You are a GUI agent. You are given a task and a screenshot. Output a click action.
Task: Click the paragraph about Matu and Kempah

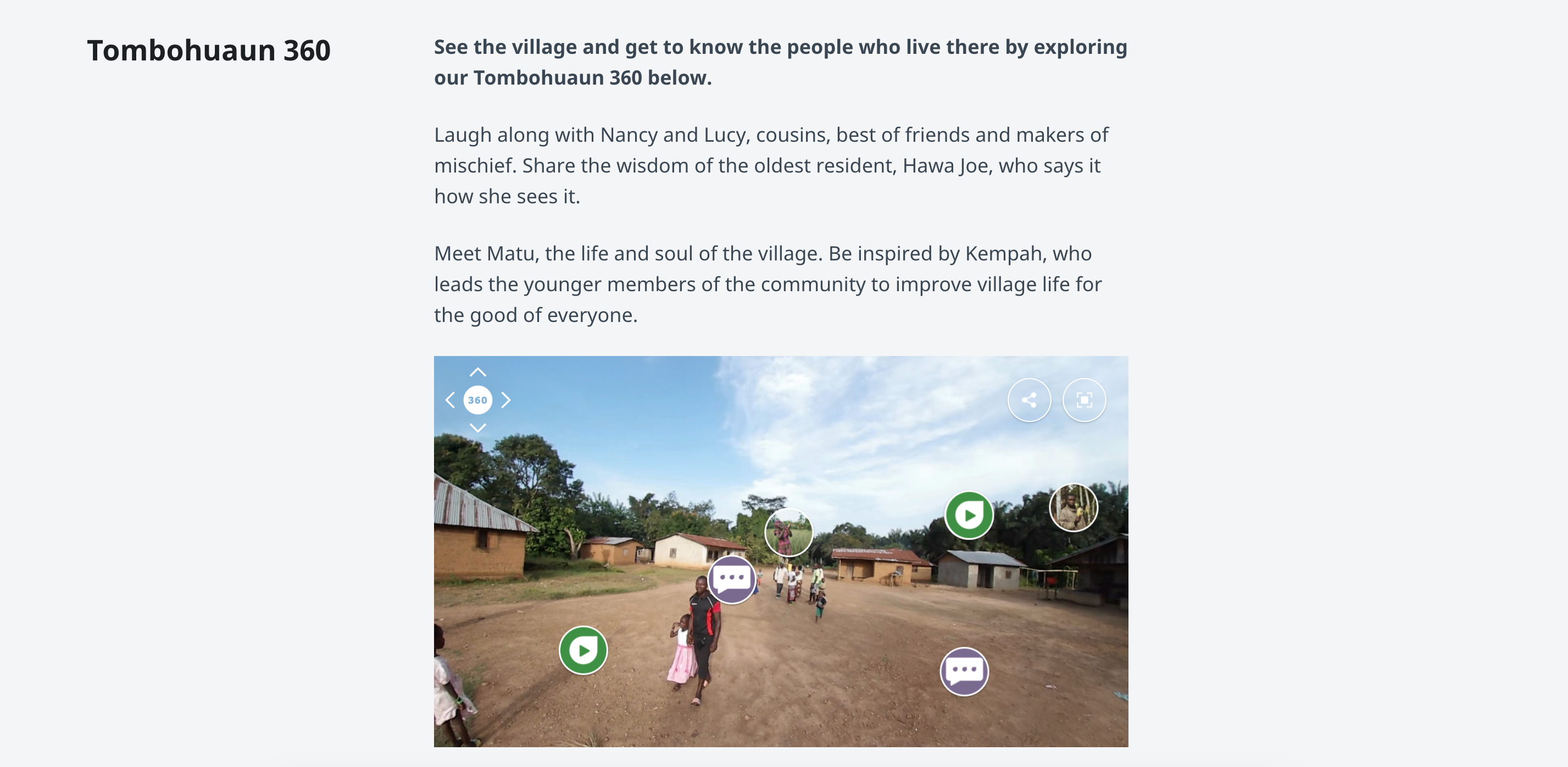pyautogui.click(x=768, y=284)
